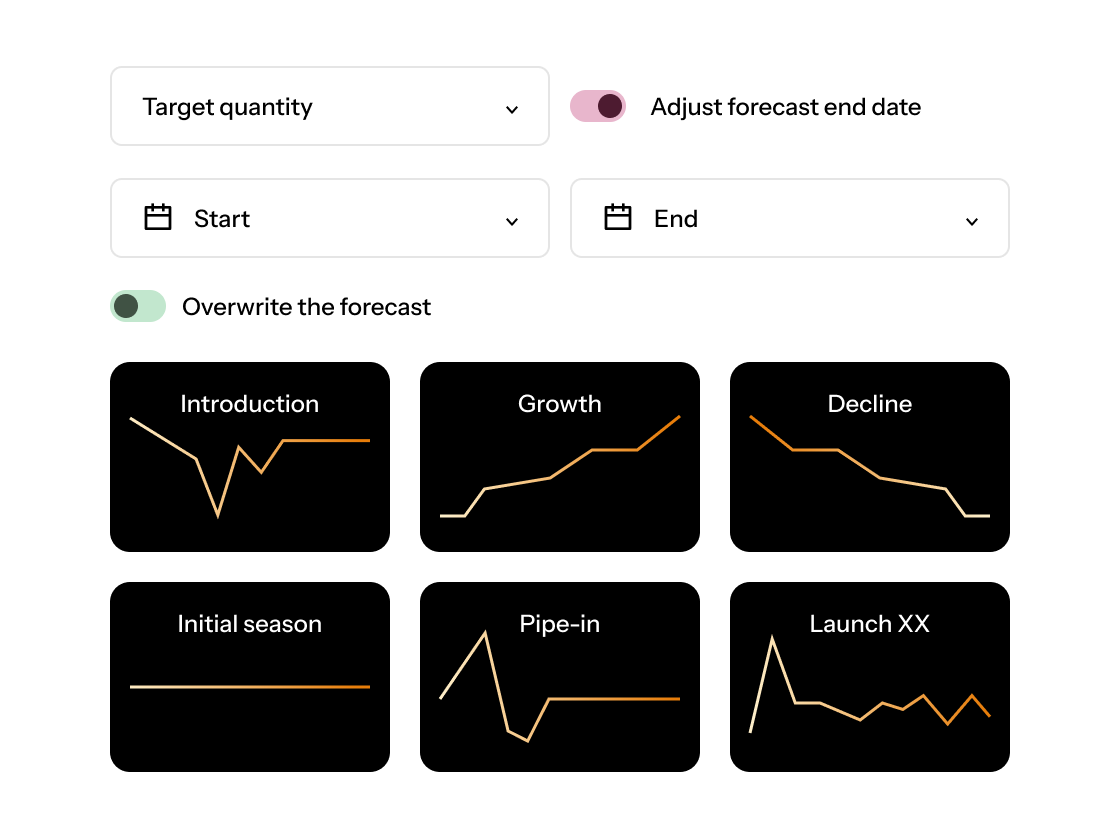
Task: Select the Introduction forecast curve thumbnail
Action: point(249,456)
